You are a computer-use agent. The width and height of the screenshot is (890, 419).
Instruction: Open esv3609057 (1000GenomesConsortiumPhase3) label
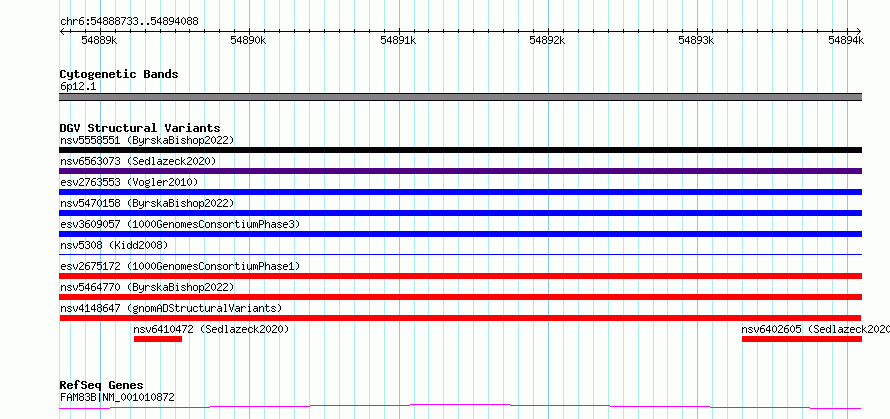(180, 224)
